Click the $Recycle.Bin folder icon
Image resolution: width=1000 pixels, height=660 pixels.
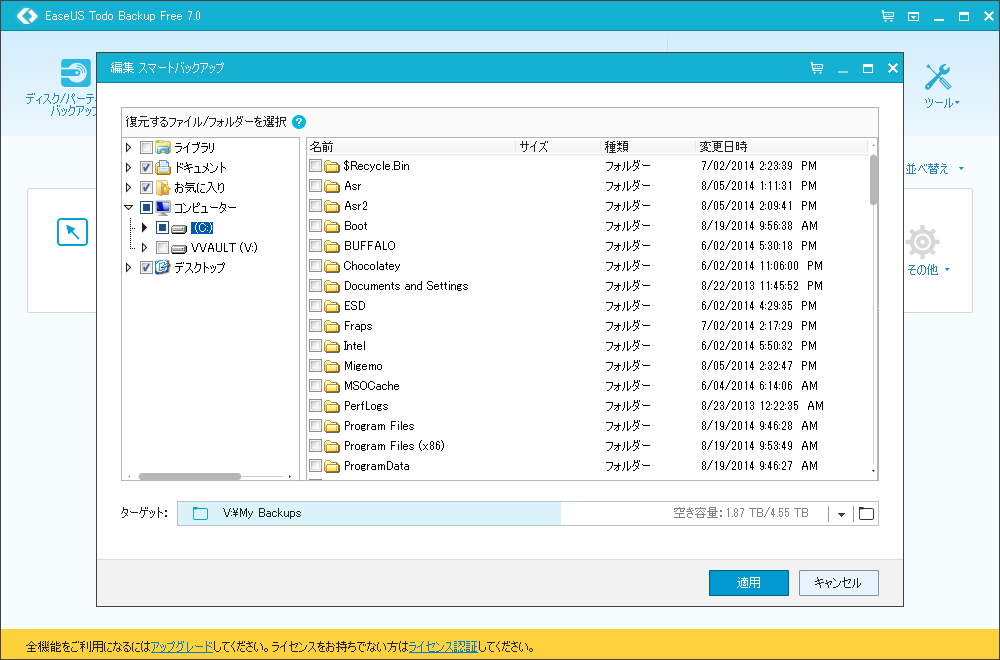(332, 166)
